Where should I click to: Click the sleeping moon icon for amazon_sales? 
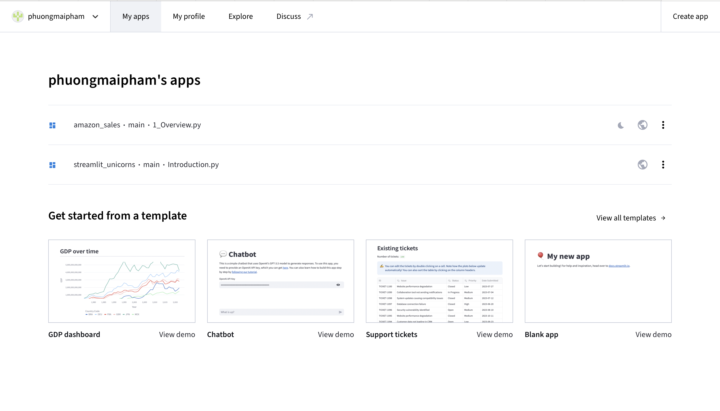point(621,125)
